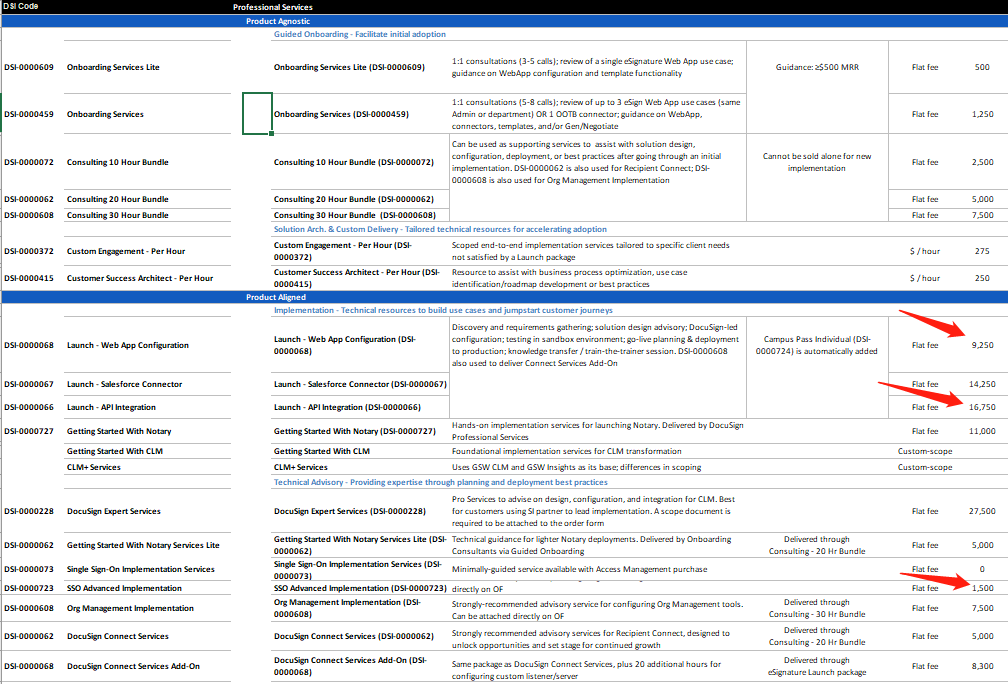The height and width of the screenshot is (684, 1008).
Task: Click the 'Delivered through eSignature Launch package' cell
Action: tap(817, 667)
